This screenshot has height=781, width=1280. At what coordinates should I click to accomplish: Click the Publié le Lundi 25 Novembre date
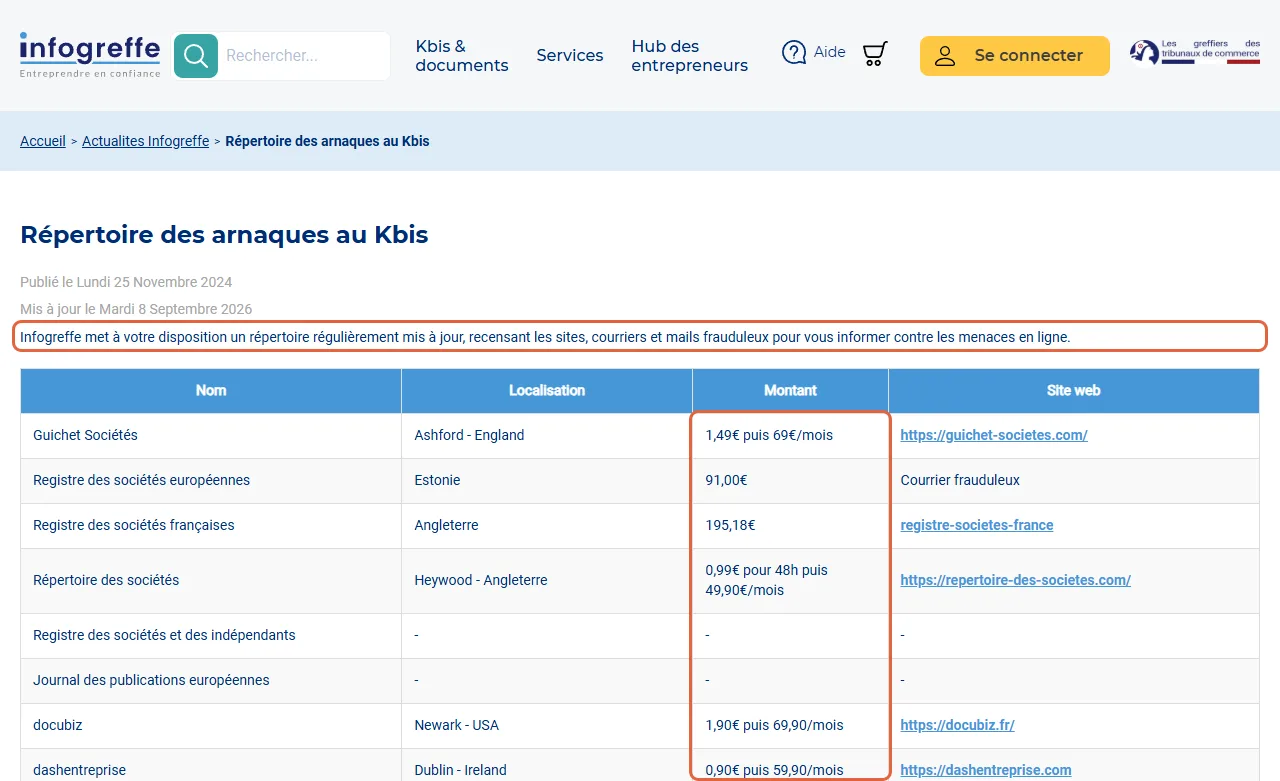pyautogui.click(x=126, y=282)
